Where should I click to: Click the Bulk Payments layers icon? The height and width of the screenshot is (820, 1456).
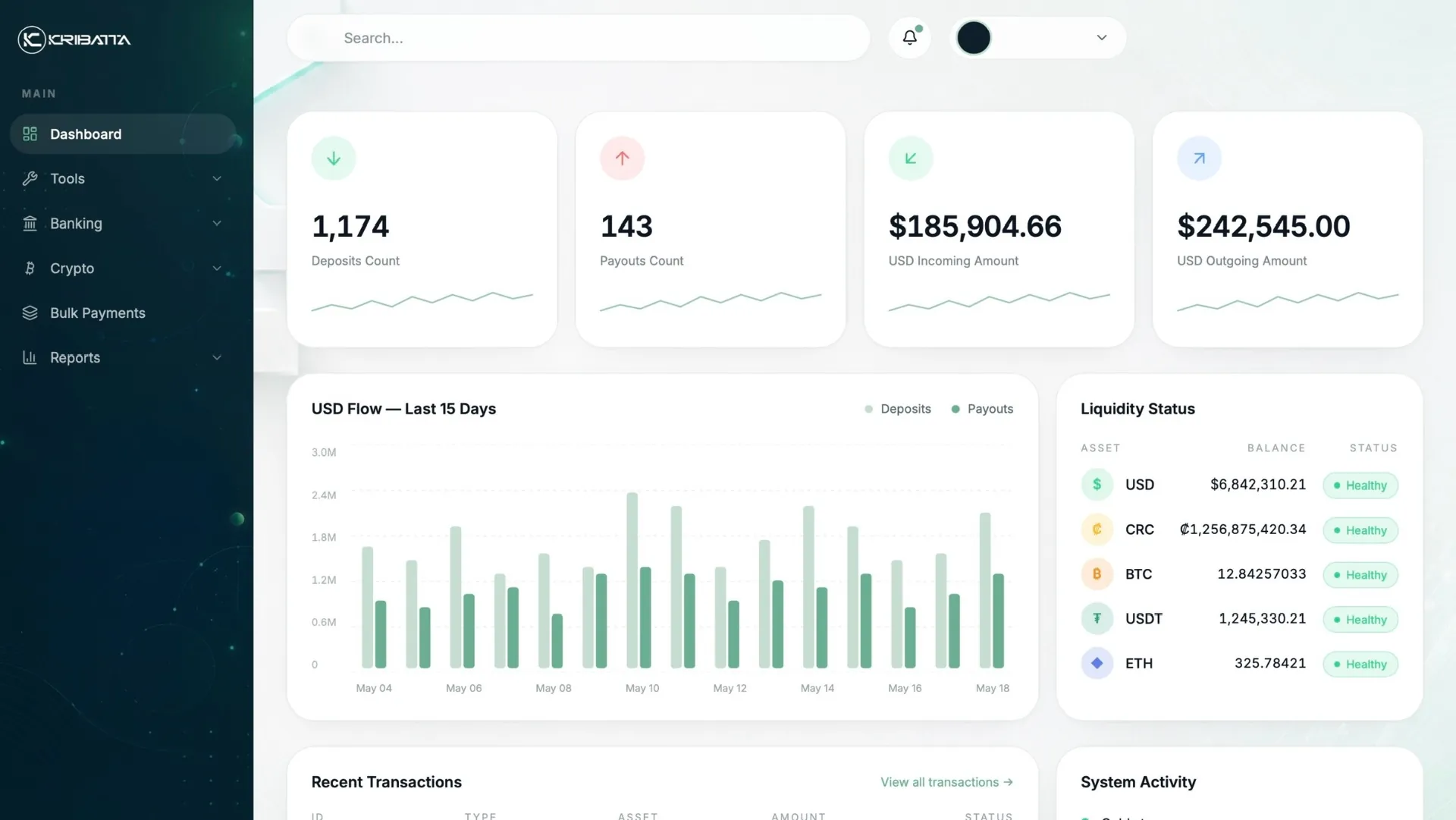[x=30, y=313]
